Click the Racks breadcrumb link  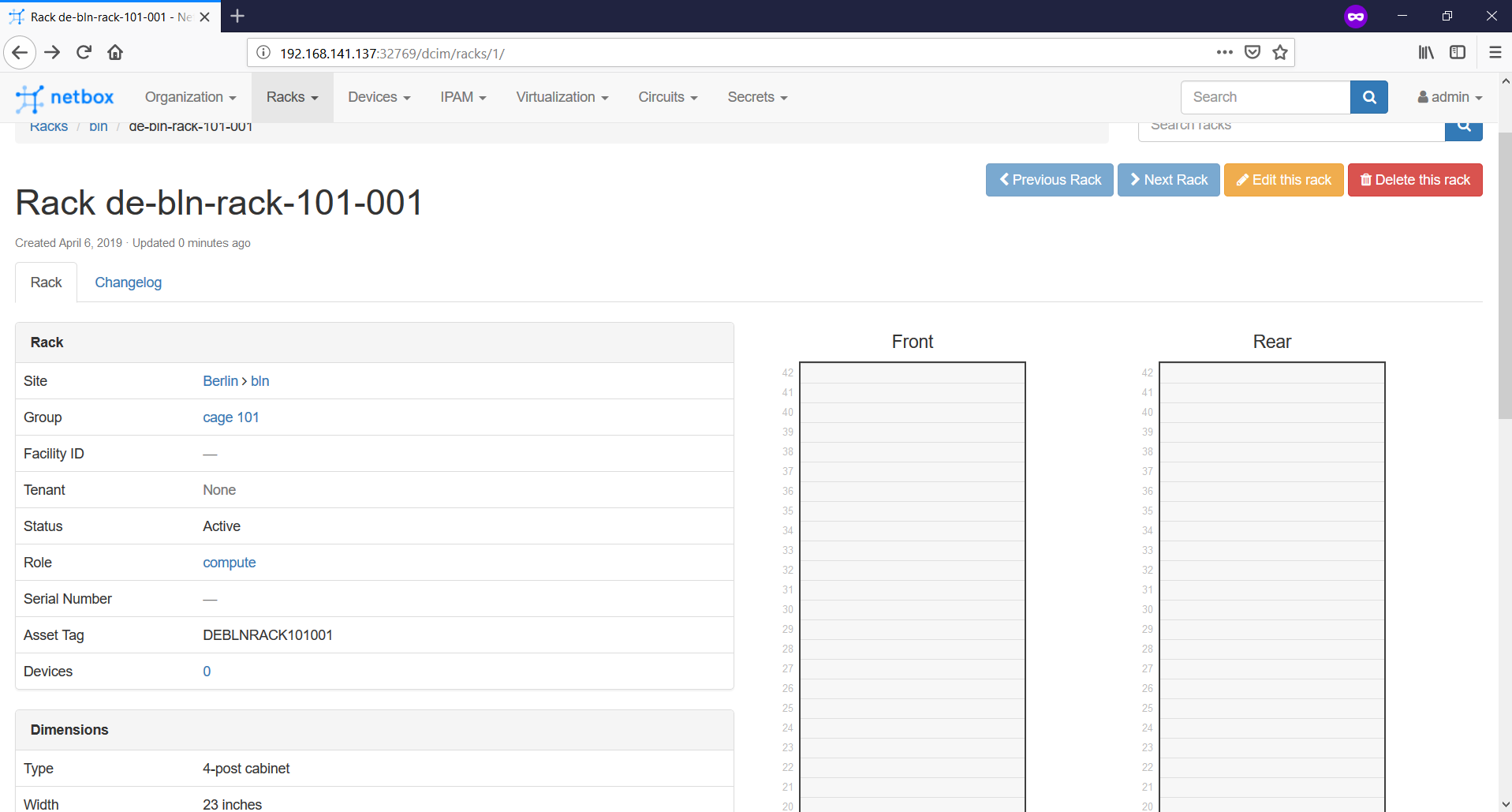pos(49,128)
